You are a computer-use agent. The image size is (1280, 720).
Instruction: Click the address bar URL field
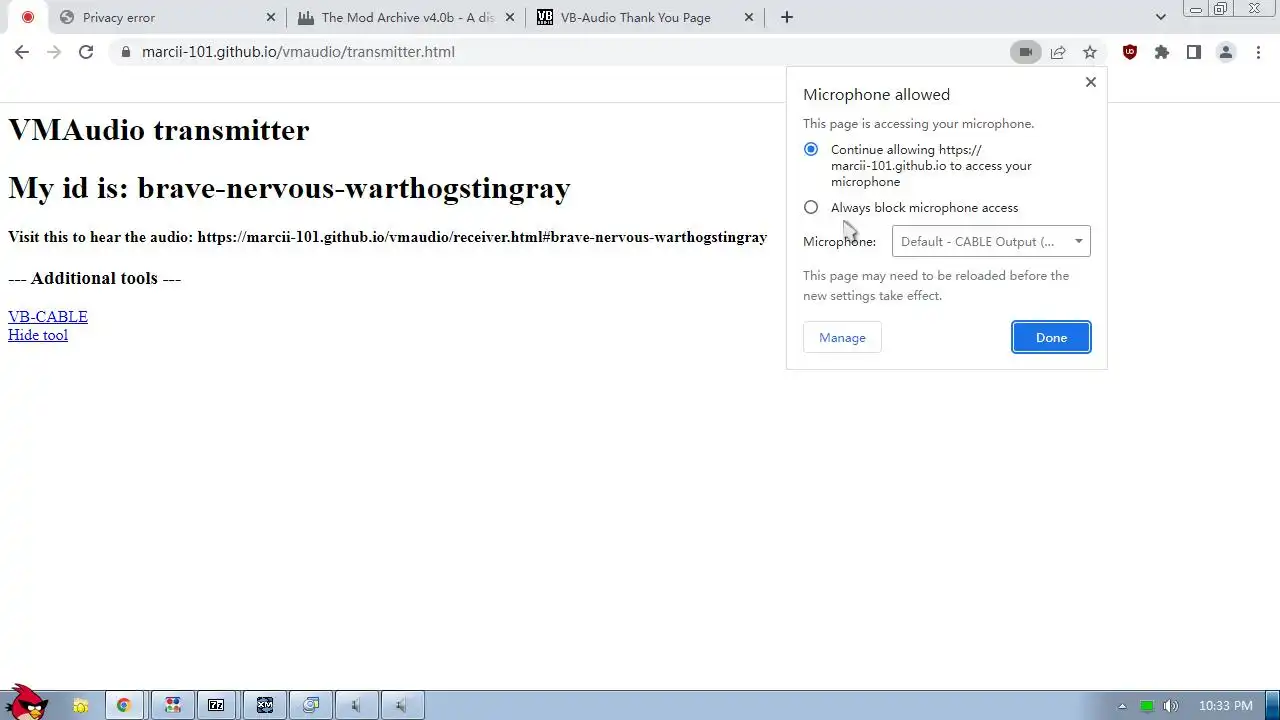(x=560, y=52)
